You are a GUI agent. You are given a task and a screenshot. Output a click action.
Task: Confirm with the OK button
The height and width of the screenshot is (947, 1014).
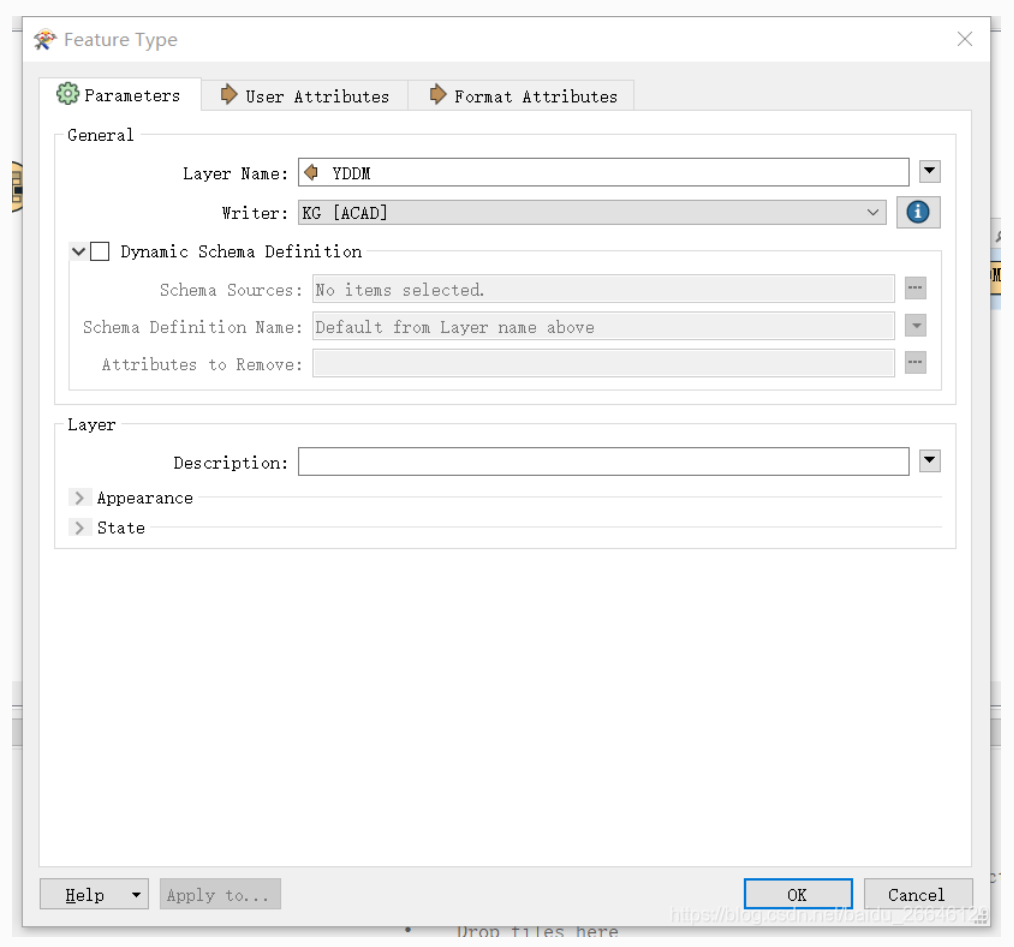[x=797, y=895]
